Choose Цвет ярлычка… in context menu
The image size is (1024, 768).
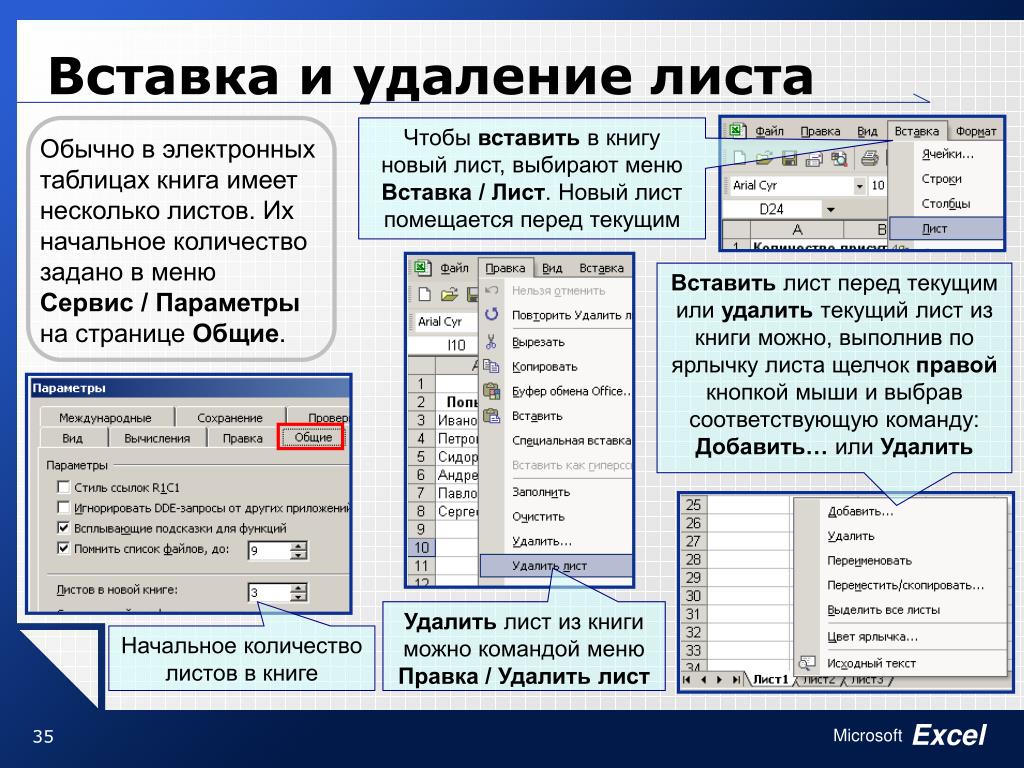point(900,637)
